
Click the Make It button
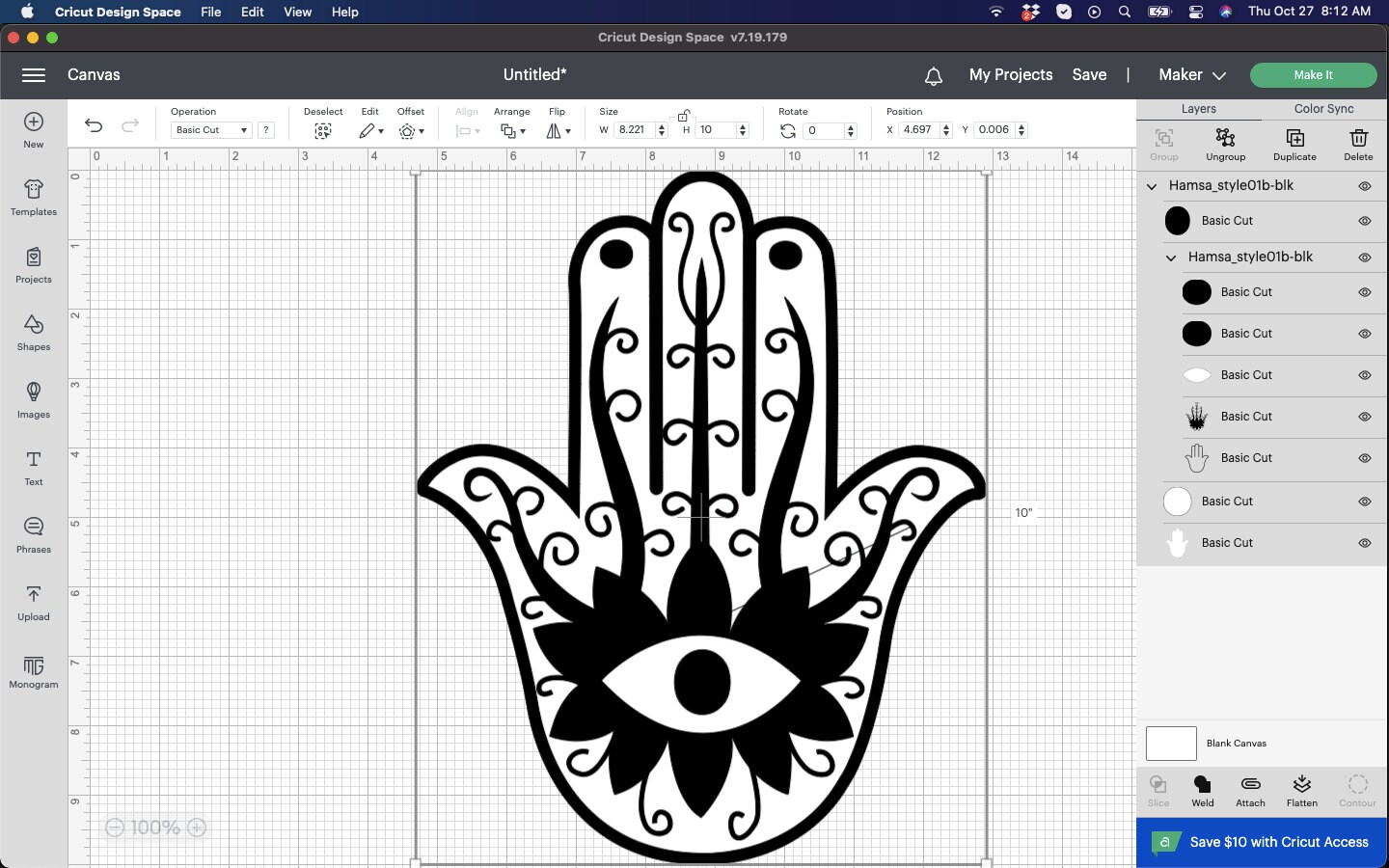1314,74
